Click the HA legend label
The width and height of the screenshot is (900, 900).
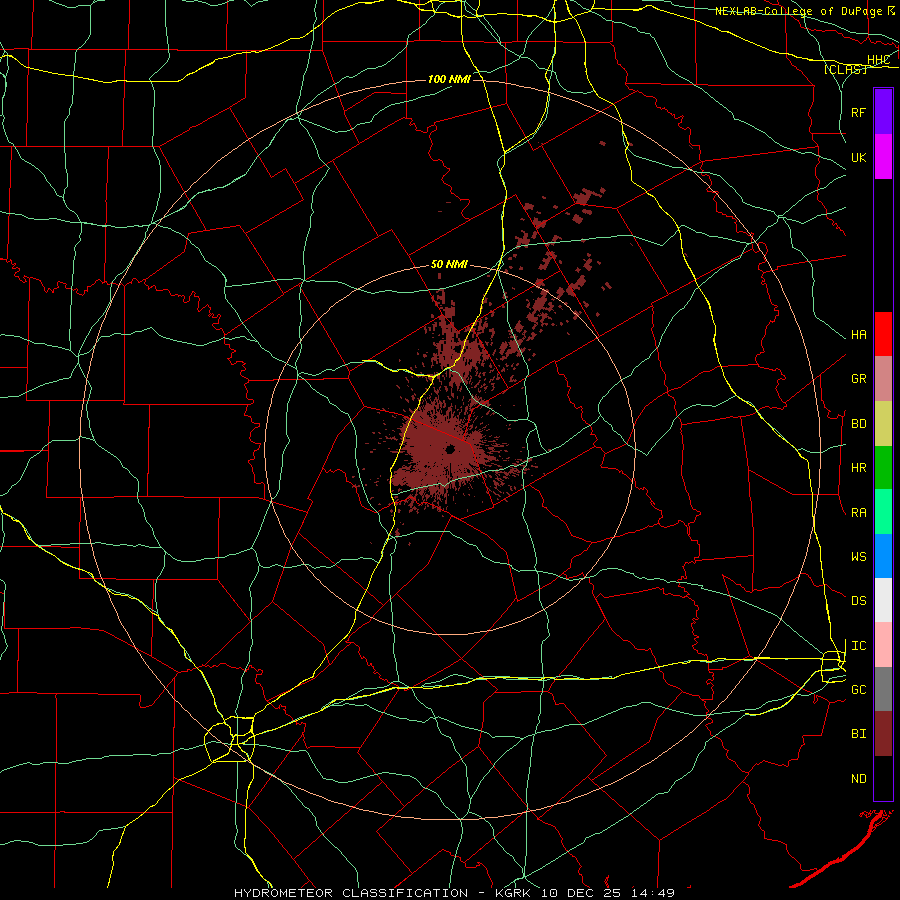(x=858, y=334)
